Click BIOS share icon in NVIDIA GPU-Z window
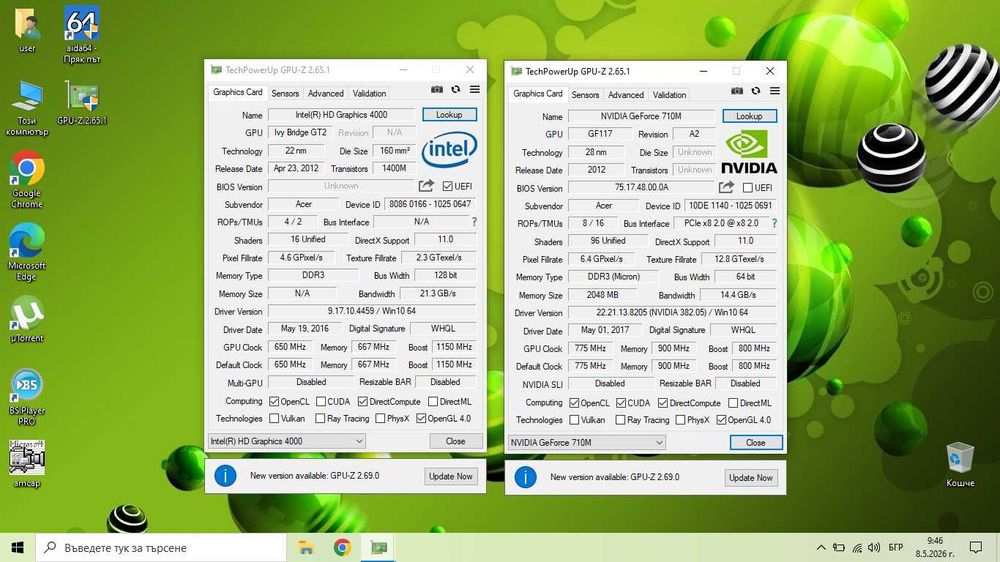 726,187
